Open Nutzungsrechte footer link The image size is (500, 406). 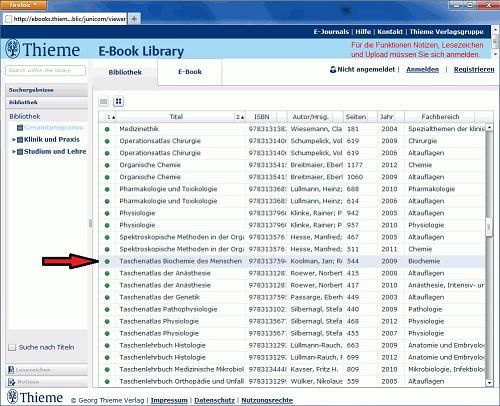pos(267,400)
